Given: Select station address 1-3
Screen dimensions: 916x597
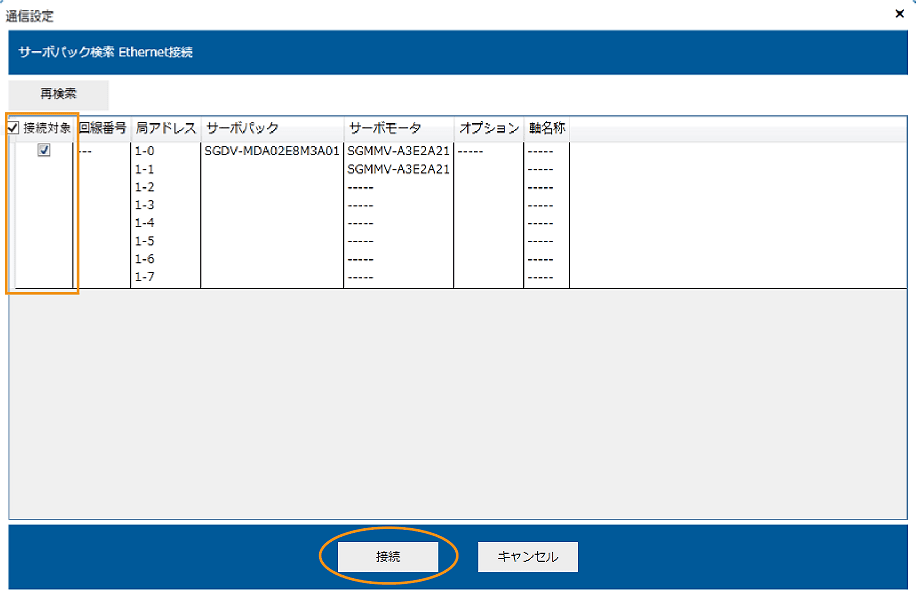Looking at the screenshot, I should [145, 205].
